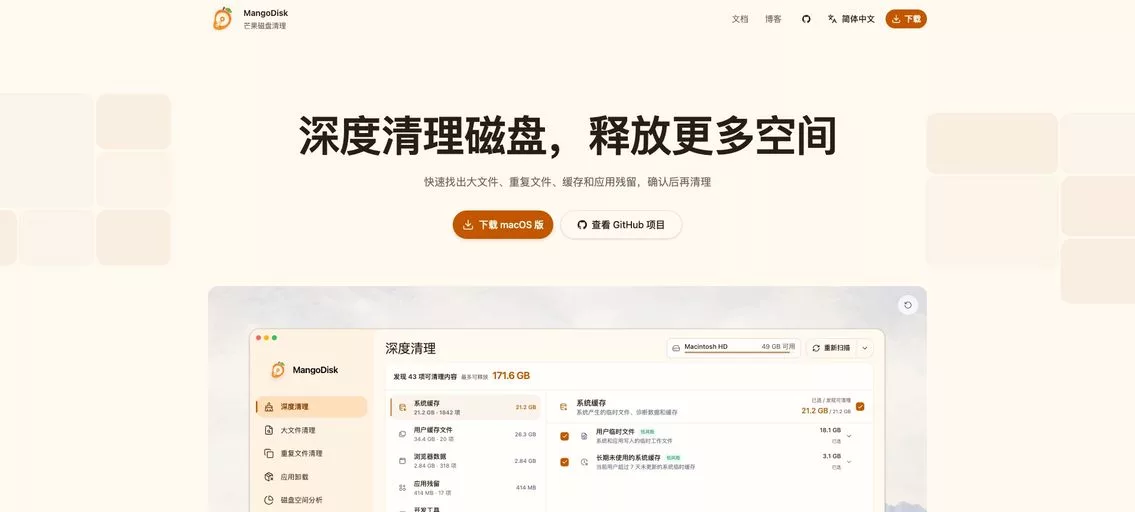Open the dropdown arrow beside 重新扫描

pyautogui.click(x=864, y=348)
